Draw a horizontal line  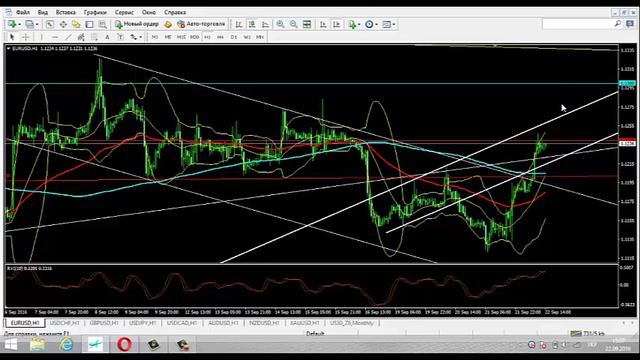tap(55, 37)
